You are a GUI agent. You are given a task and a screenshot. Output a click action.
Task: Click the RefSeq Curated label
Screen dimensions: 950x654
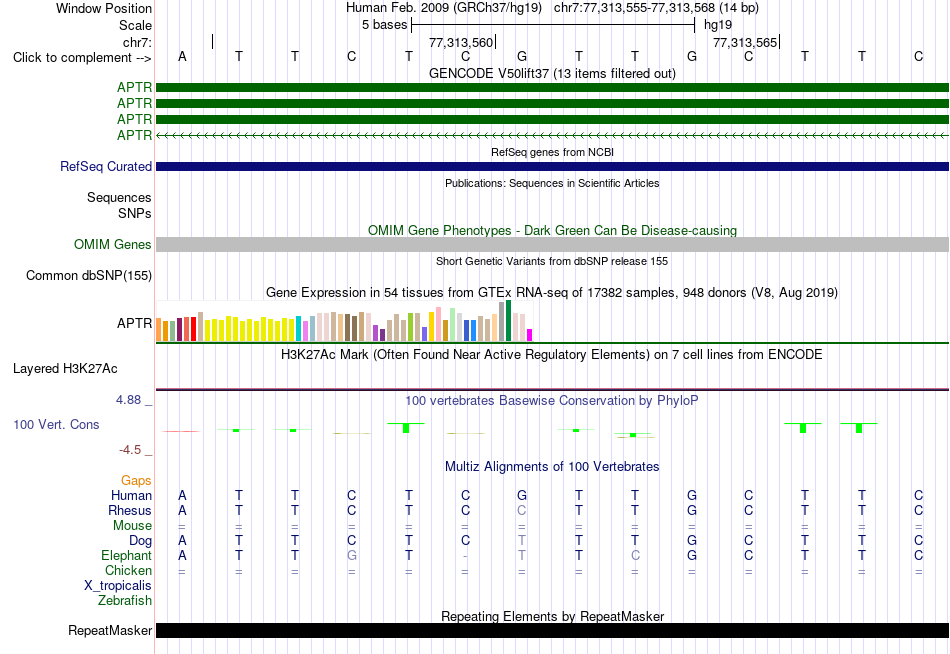click(106, 166)
